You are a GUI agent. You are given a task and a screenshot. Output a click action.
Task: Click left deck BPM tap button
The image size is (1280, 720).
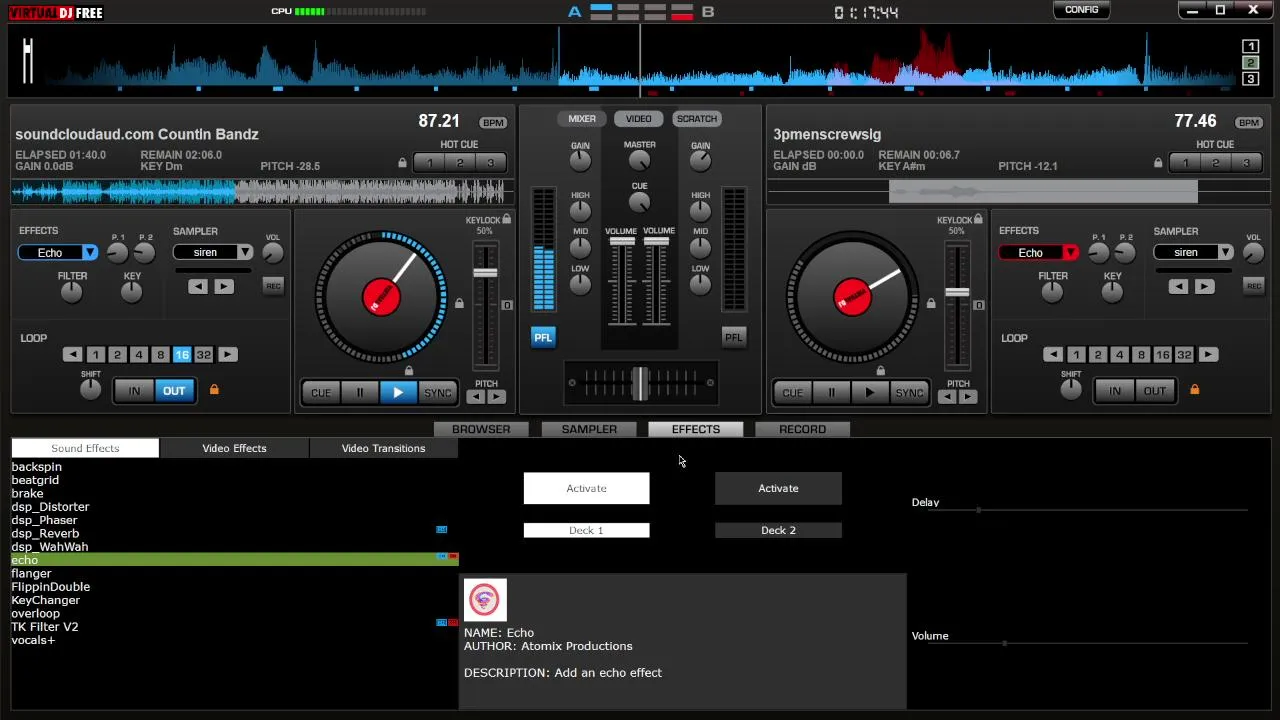coord(493,123)
